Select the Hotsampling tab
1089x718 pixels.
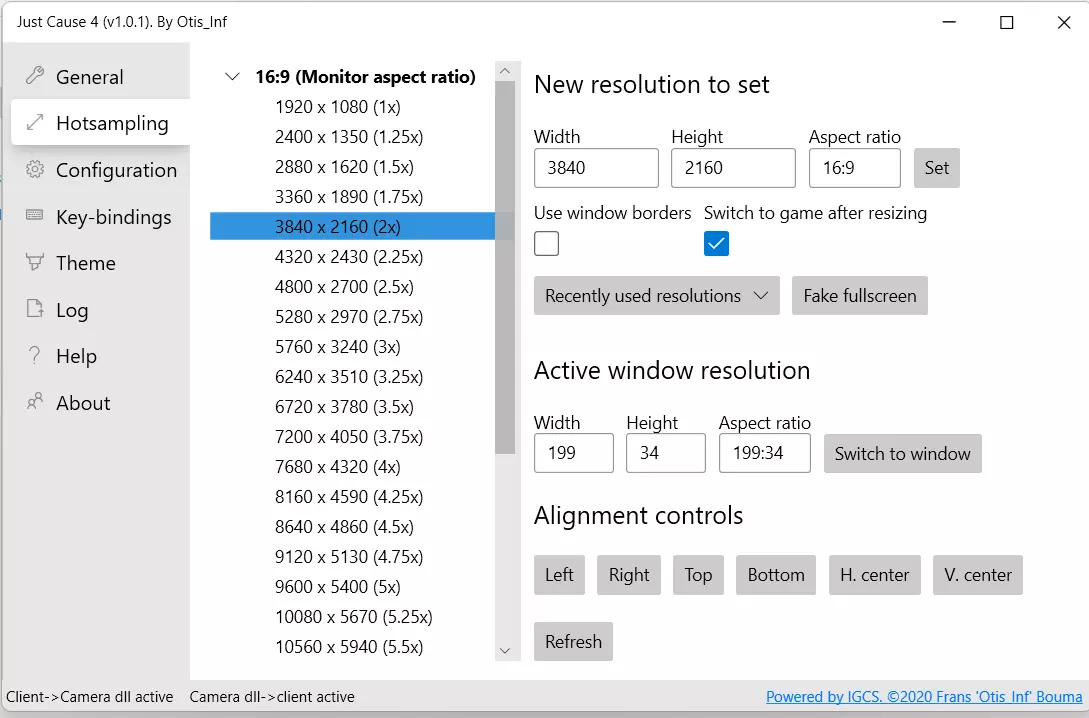pyautogui.click(x=100, y=123)
